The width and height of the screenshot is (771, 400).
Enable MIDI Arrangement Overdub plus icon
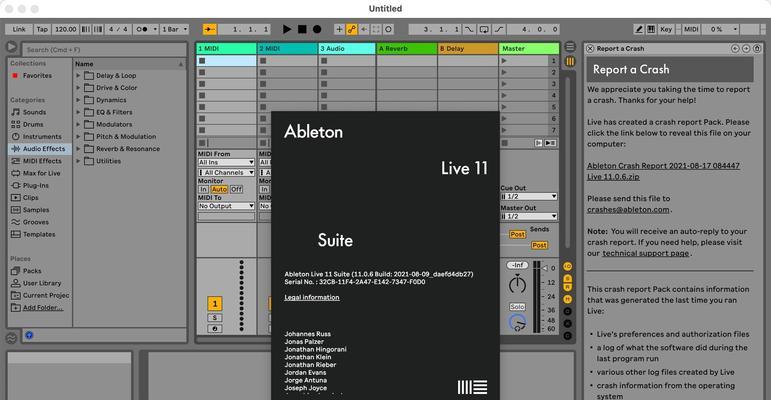[x=339, y=30]
